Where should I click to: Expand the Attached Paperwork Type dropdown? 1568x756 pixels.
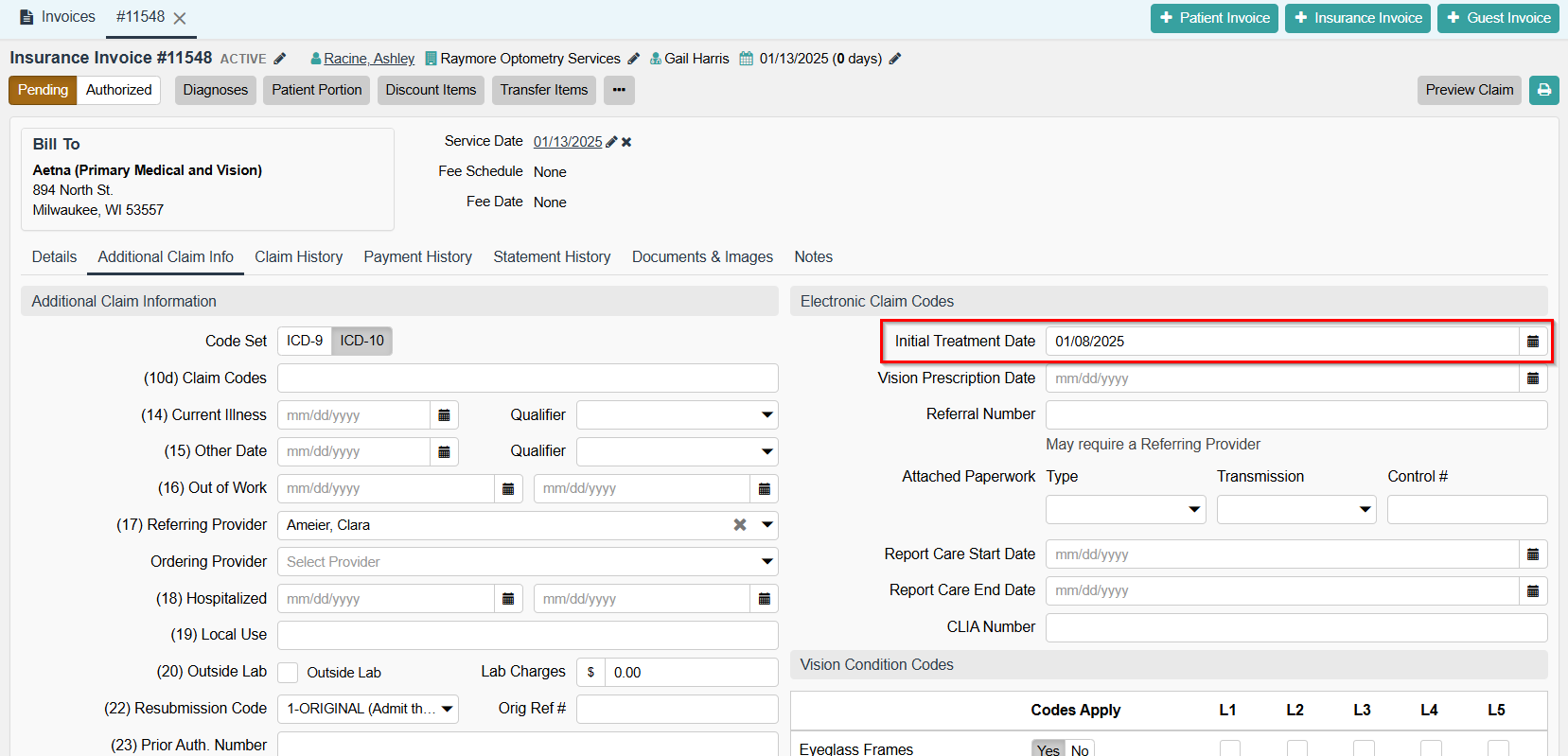tap(1125, 509)
